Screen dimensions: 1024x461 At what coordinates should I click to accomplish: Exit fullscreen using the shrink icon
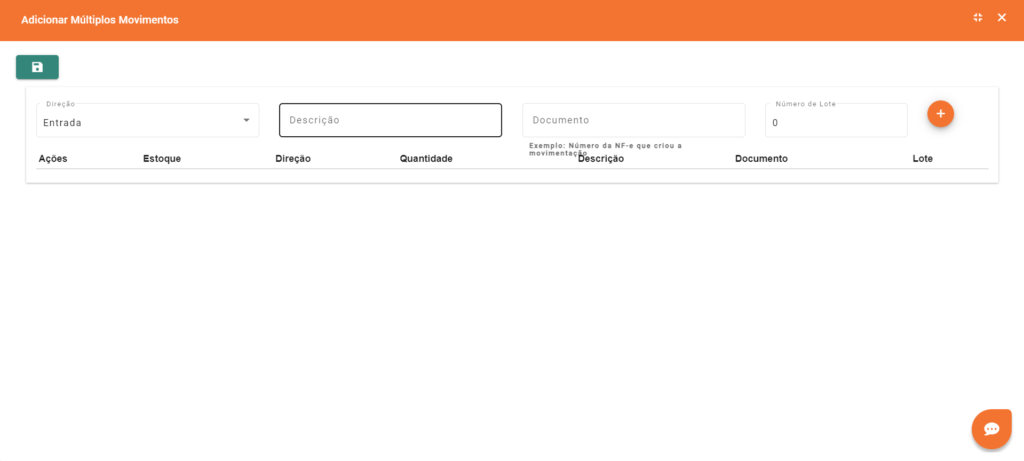pyautogui.click(x=978, y=18)
